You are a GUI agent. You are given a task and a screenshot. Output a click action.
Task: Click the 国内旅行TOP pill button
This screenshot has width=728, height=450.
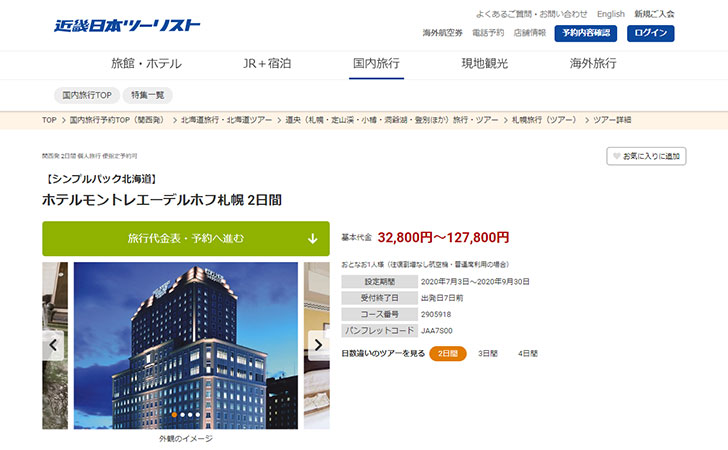87,95
